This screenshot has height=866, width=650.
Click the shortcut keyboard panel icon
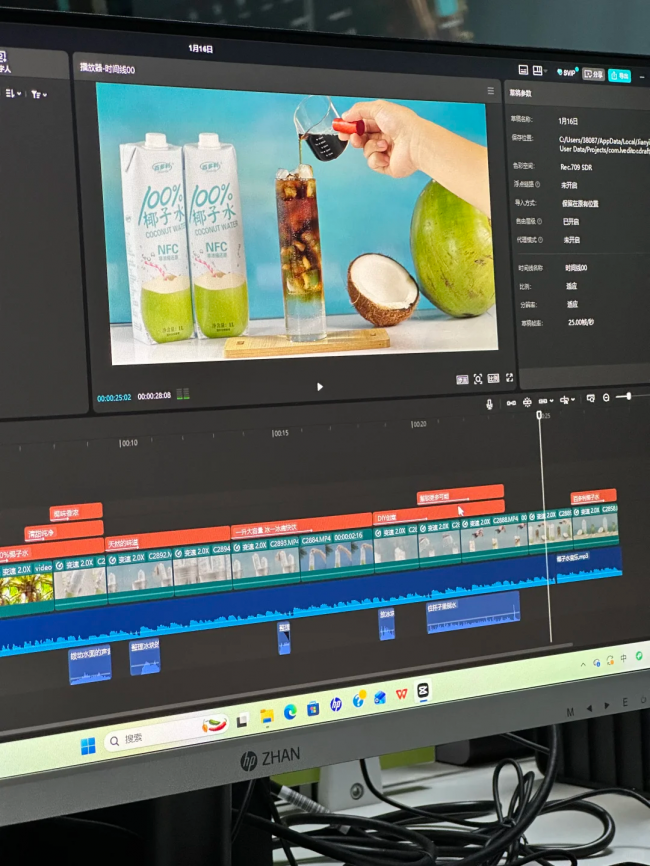(523, 70)
